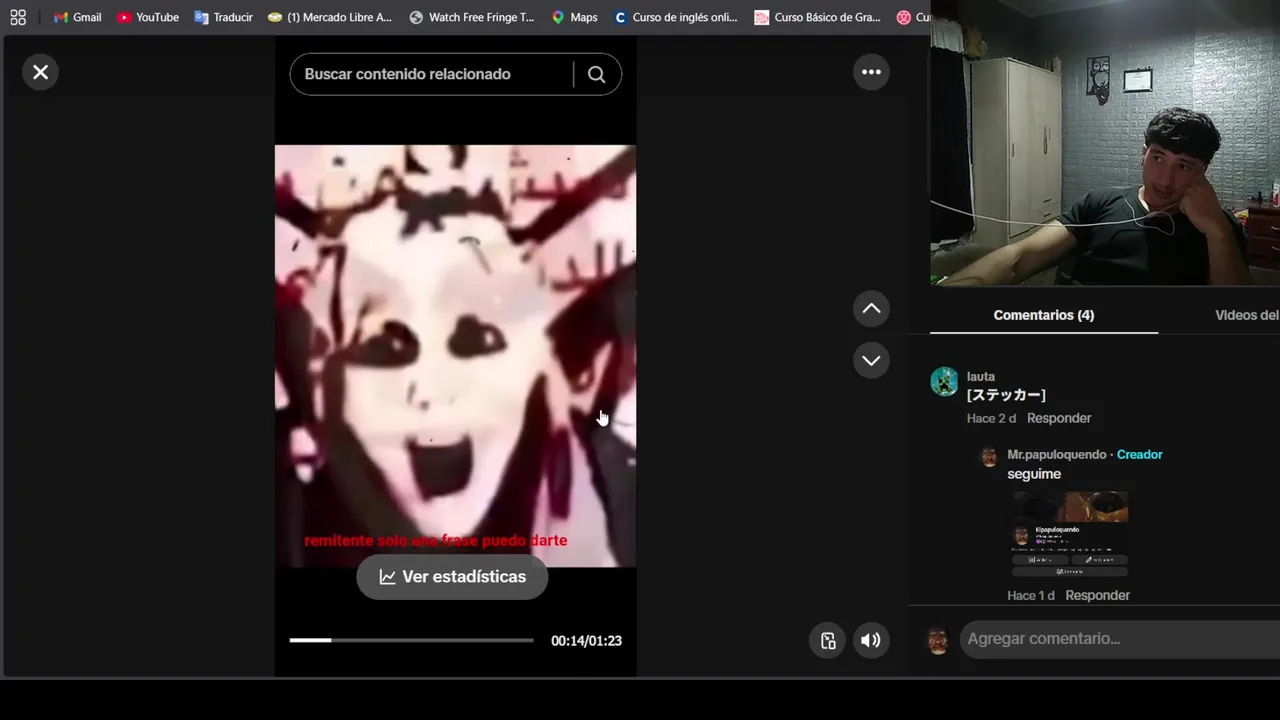Open the 'Curso de inglés onli...' bookmark
Image resolution: width=1280 pixels, height=720 pixels.
[675, 17]
